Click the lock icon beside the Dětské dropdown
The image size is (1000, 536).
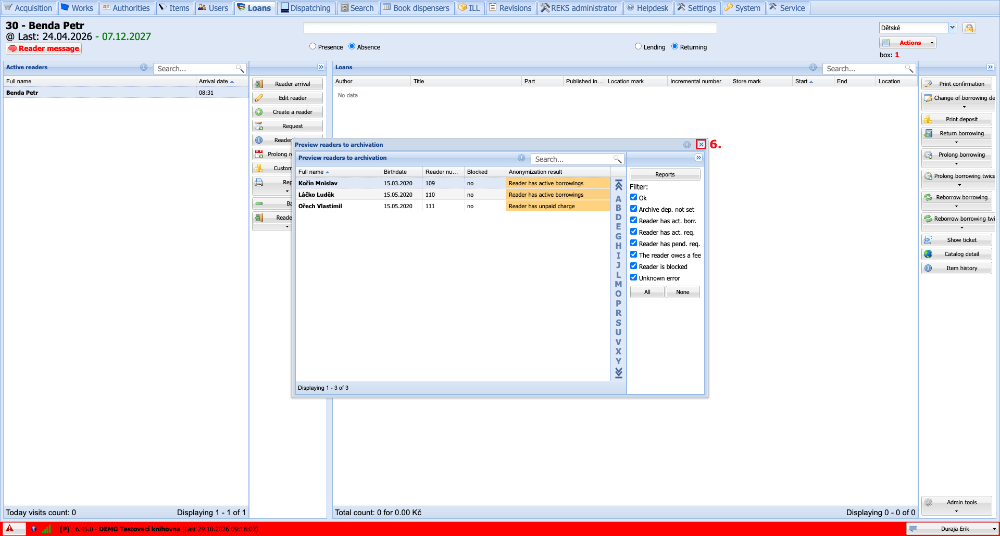[969, 28]
